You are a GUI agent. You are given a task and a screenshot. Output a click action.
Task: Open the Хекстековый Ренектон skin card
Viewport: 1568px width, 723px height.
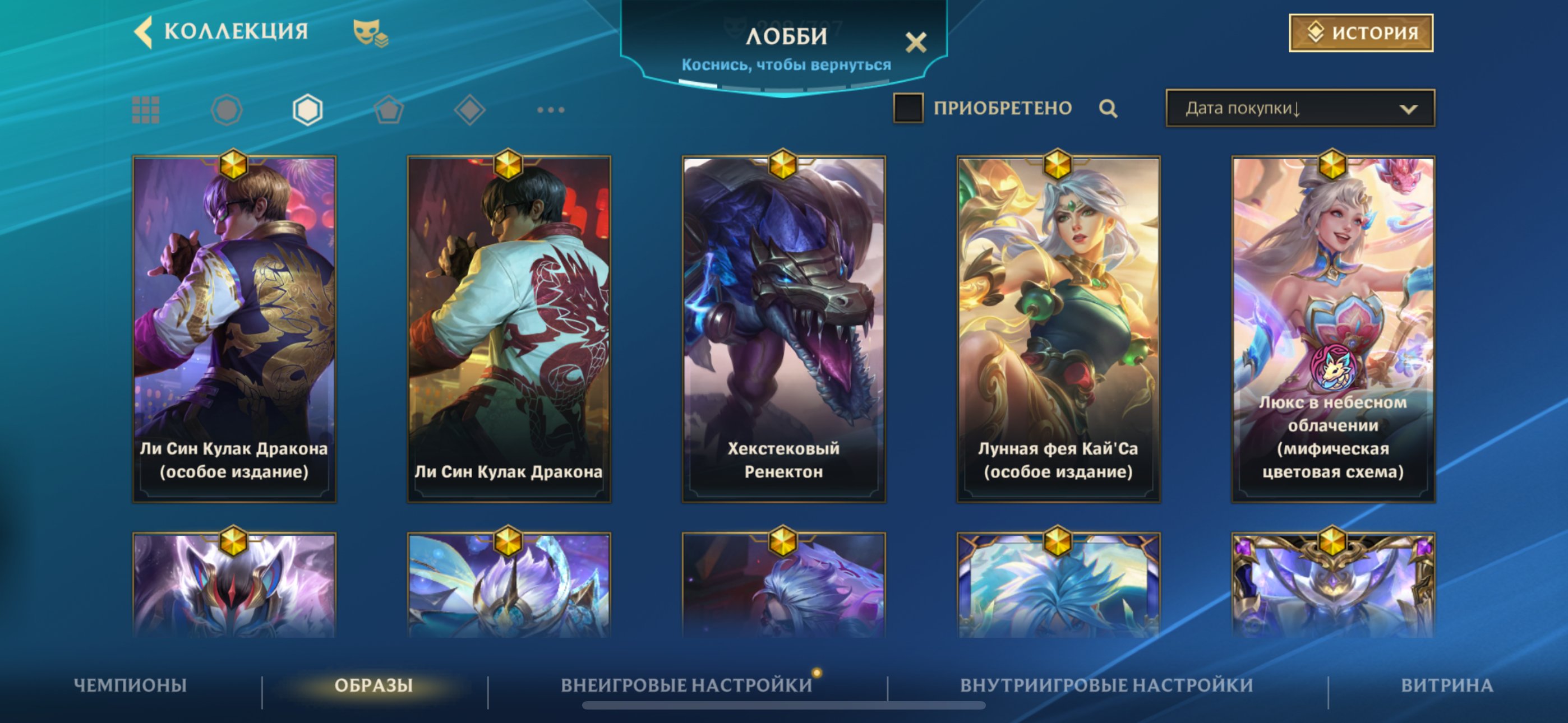coord(783,329)
